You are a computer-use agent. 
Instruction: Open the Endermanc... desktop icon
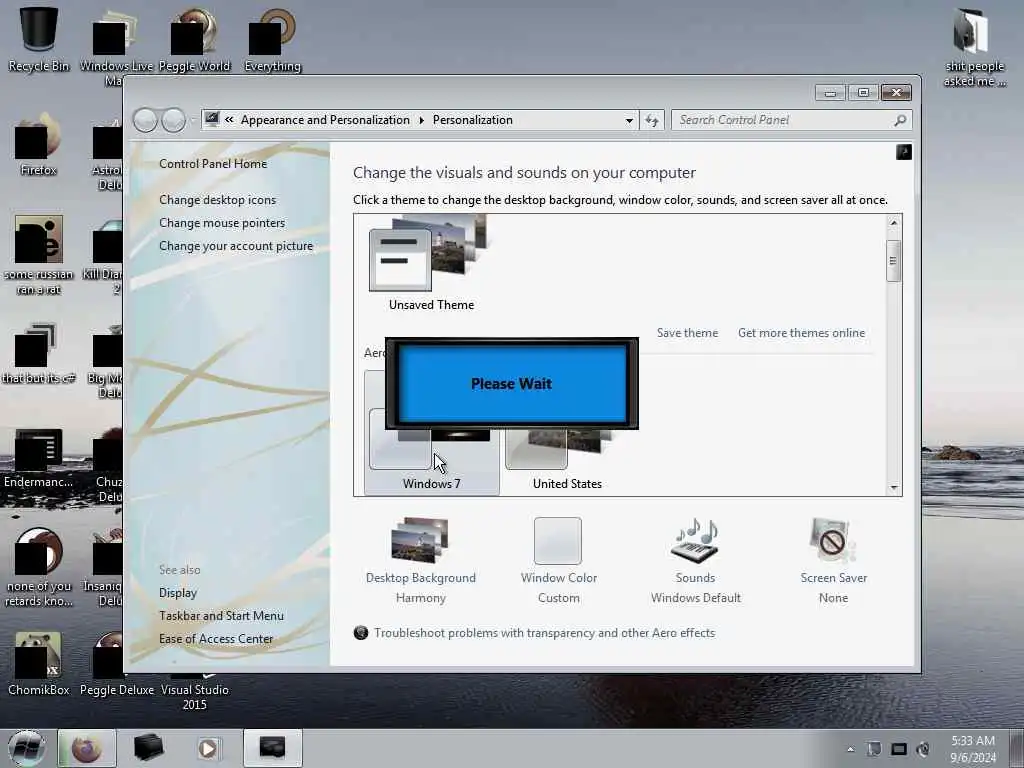[x=39, y=457]
